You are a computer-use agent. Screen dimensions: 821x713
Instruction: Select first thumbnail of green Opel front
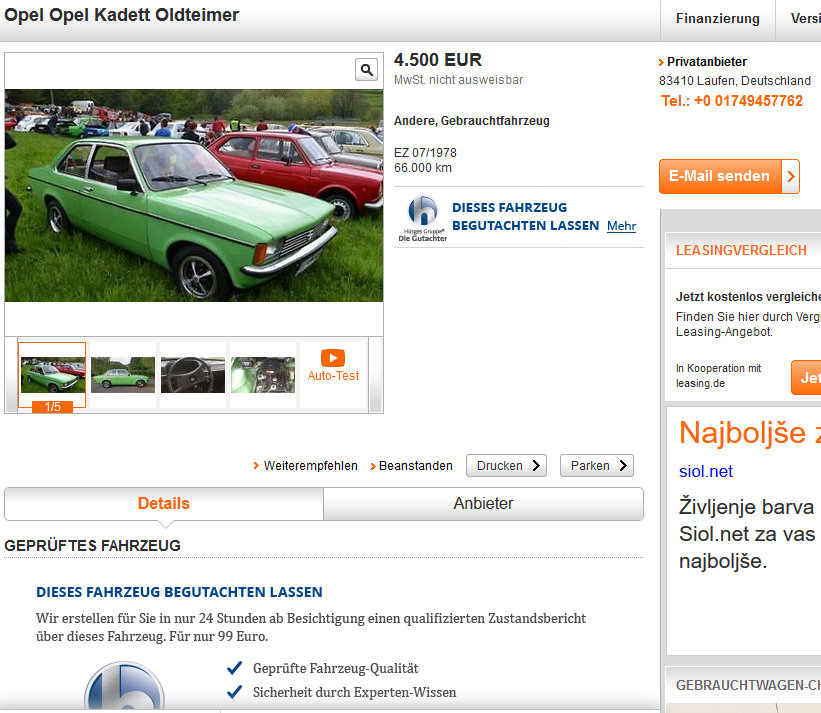pos(52,375)
